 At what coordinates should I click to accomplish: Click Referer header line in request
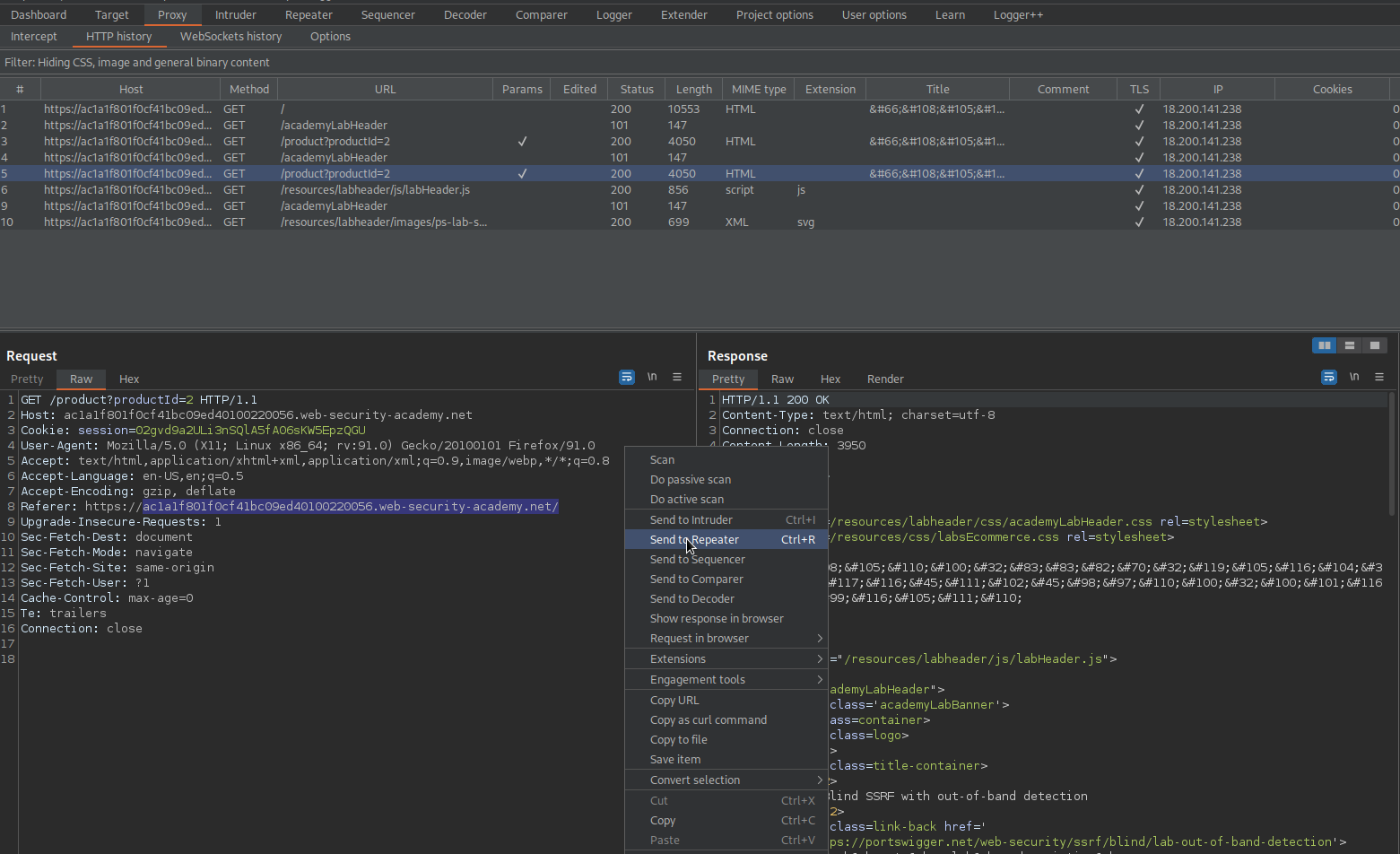(290, 507)
